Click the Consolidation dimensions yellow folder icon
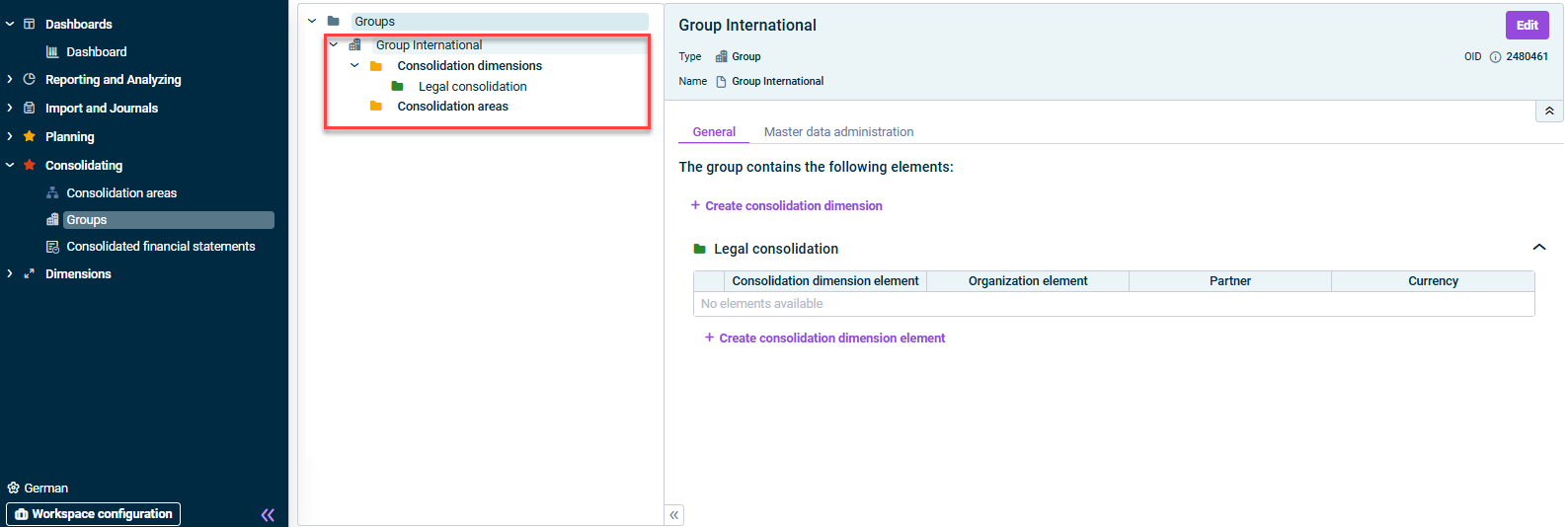This screenshot has width=1568, height=527. (x=376, y=66)
